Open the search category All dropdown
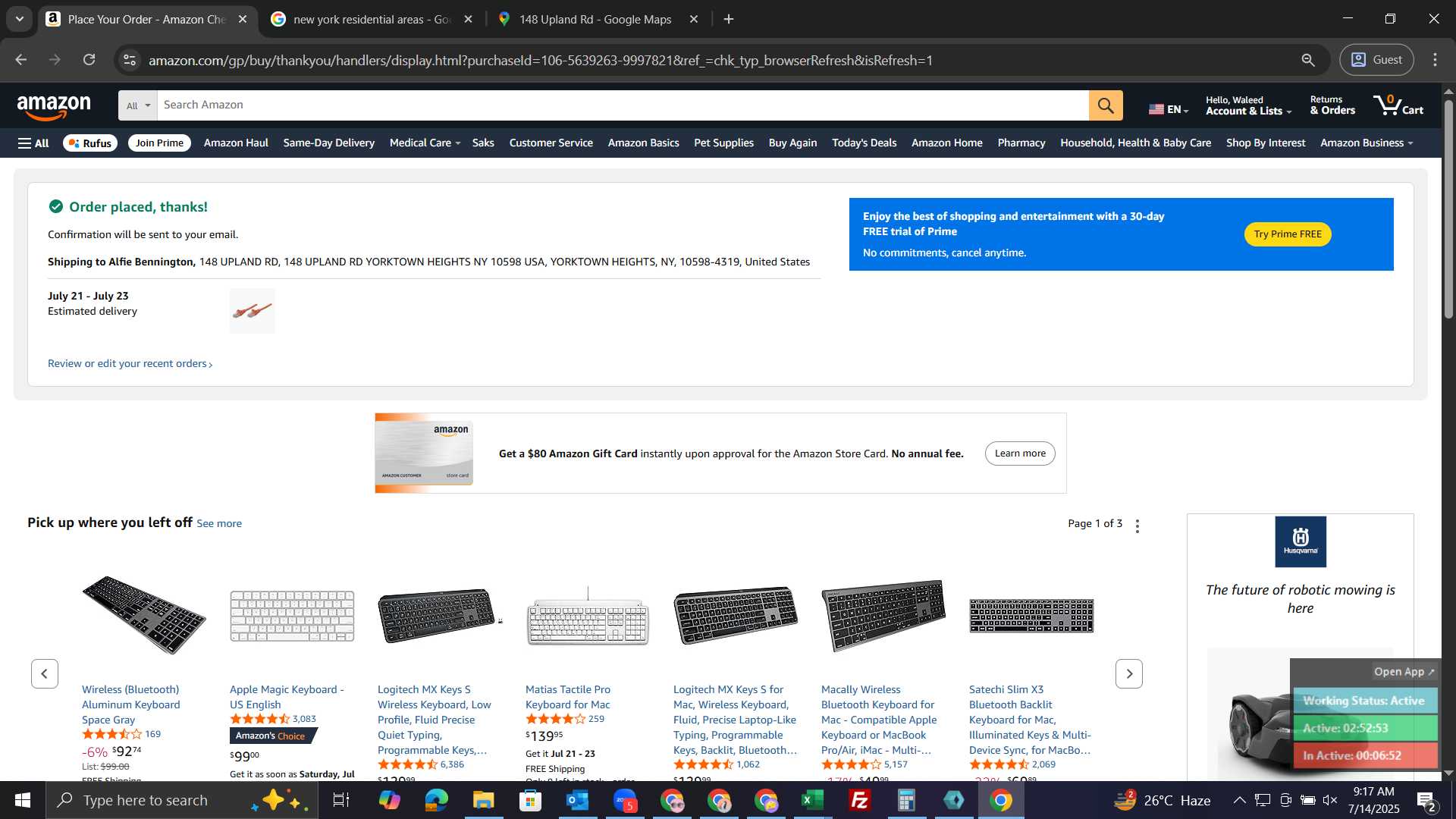The width and height of the screenshot is (1456, 819). pos(138,105)
